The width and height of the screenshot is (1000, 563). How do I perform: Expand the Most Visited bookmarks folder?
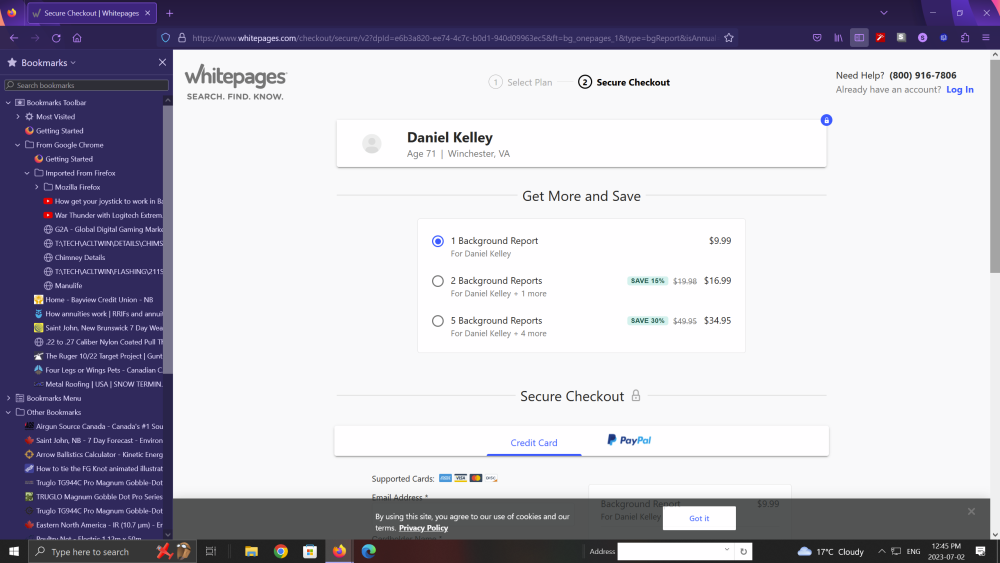(18, 117)
